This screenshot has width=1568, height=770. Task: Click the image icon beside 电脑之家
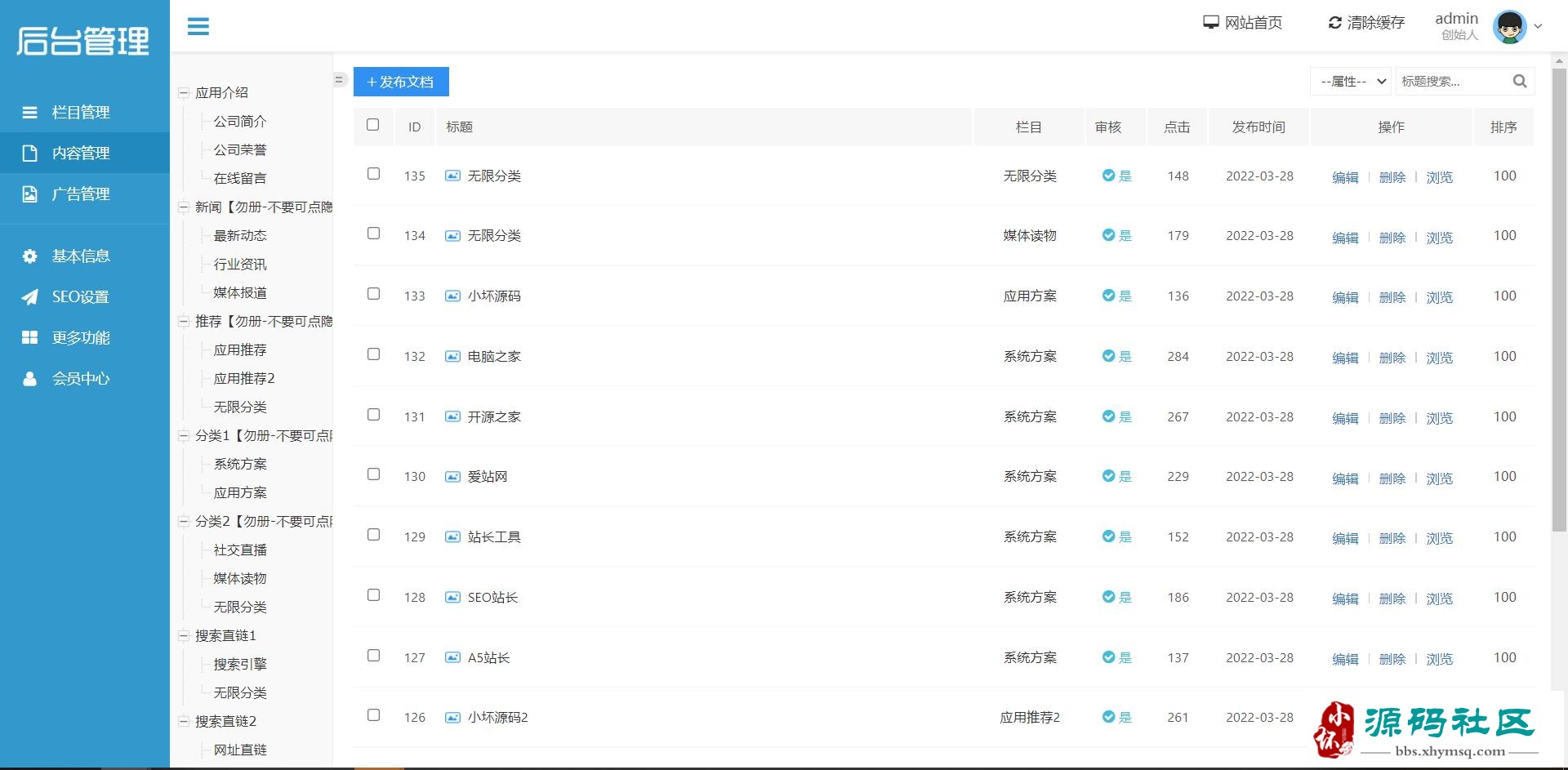point(452,357)
